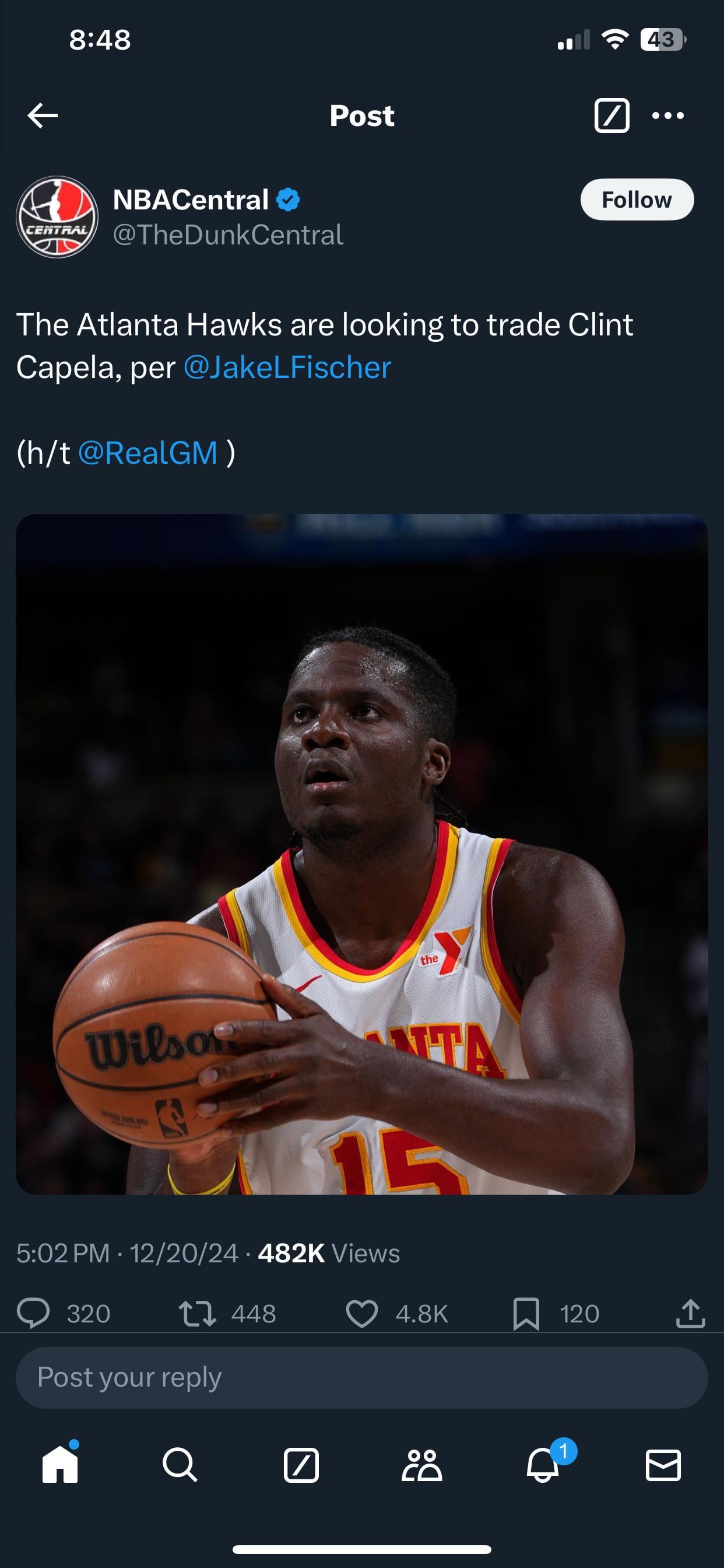Image resolution: width=724 pixels, height=1568 pixels.
Task: Open NBACentral profile avatar
Action: [57, 216]
